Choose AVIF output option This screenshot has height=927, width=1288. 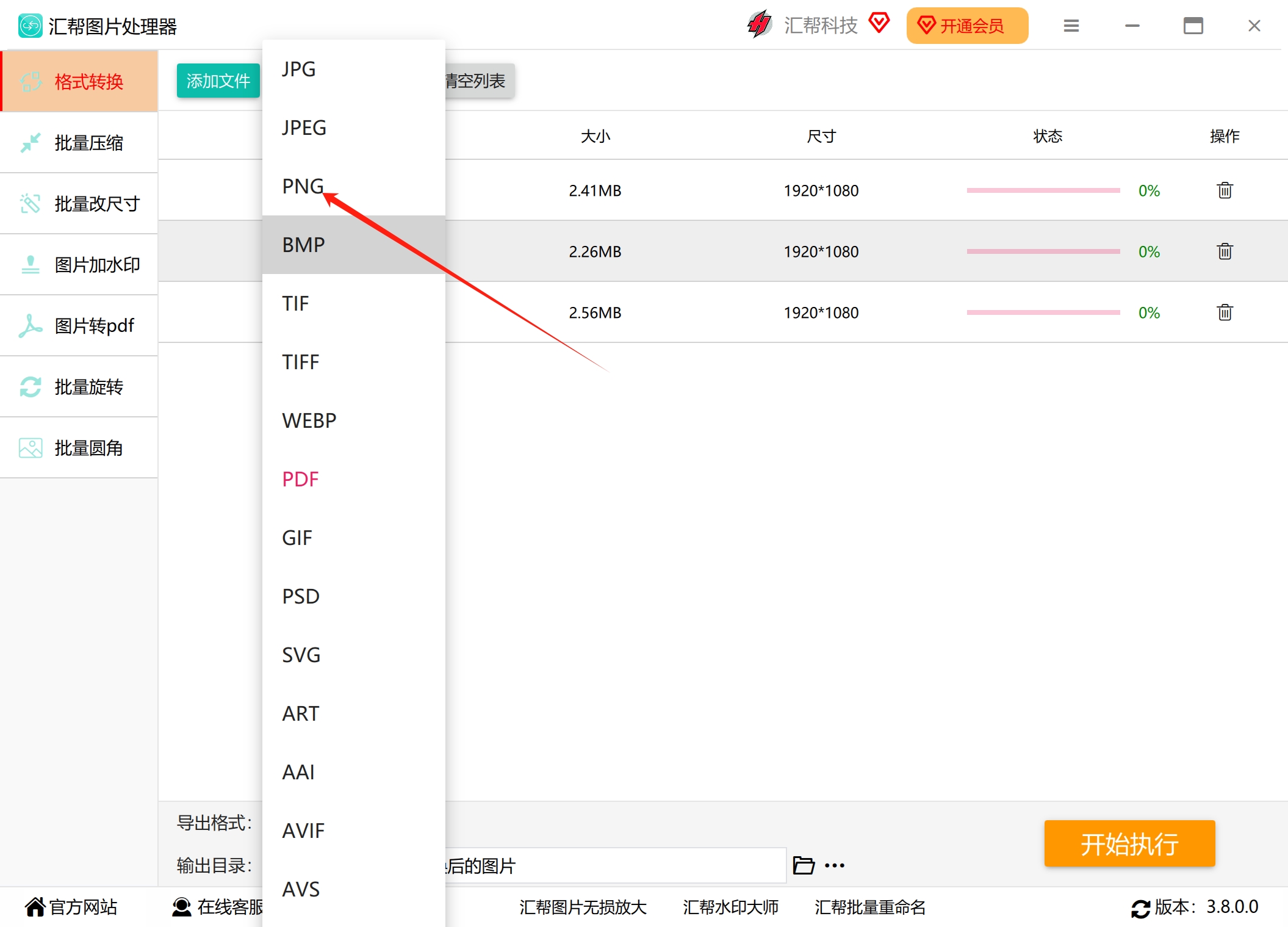354,831
